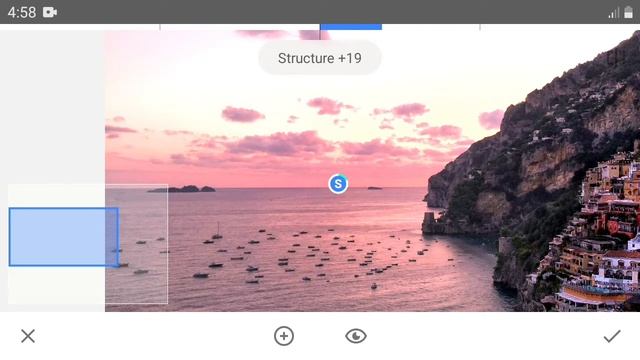
Task: Tap the signal strength icon
Action: tap(613, 13)
